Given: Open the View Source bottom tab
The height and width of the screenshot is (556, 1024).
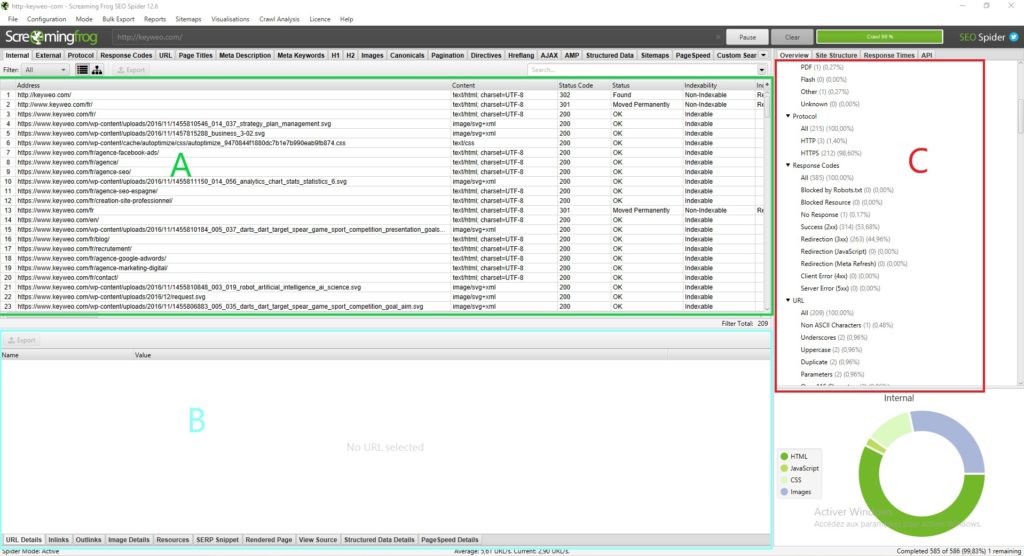Looking at the screenshot, I should [x=317, y=540].
